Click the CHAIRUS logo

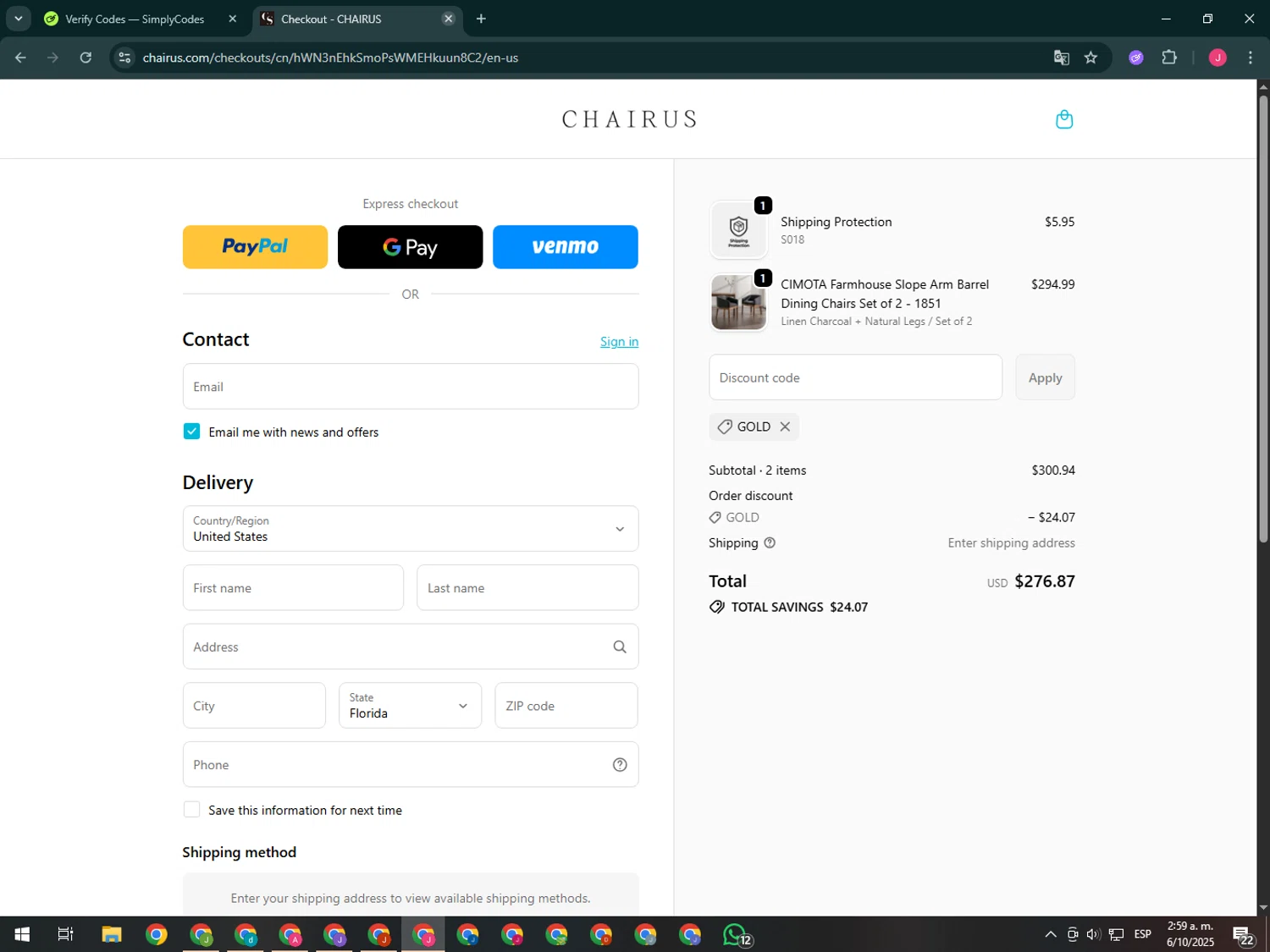[x=629, y=119]
